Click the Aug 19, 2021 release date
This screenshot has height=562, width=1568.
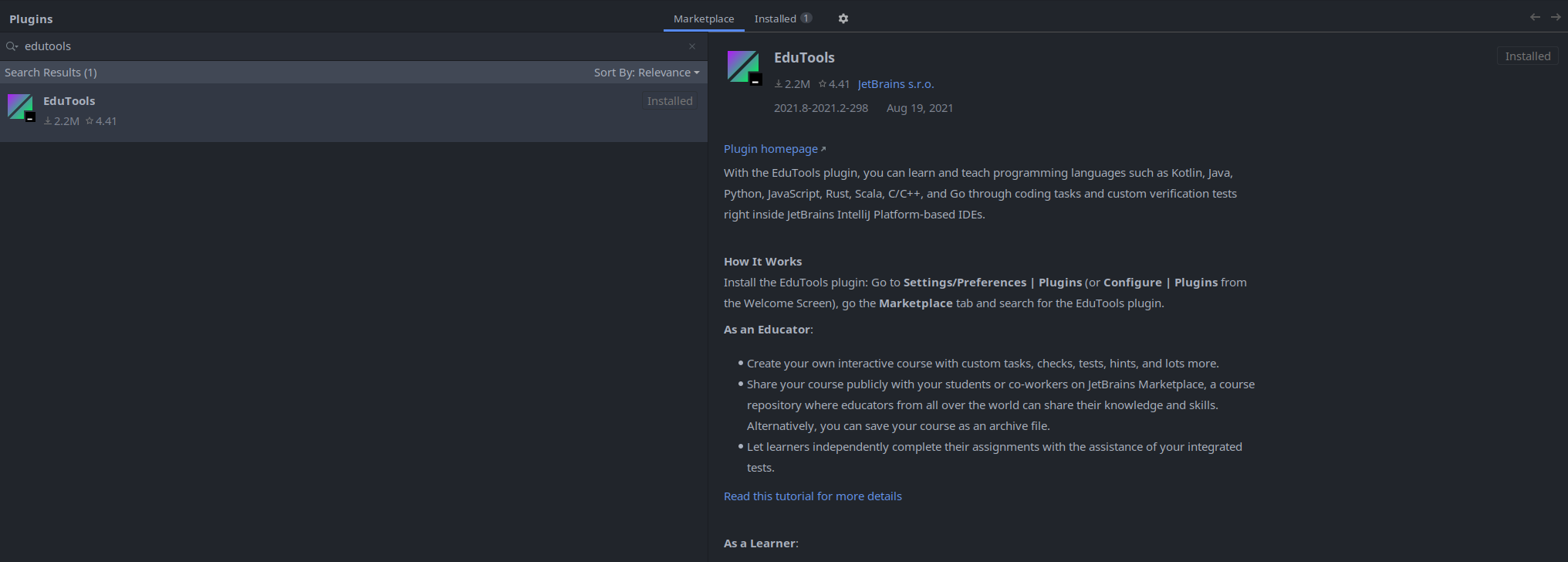click(920, 108)
